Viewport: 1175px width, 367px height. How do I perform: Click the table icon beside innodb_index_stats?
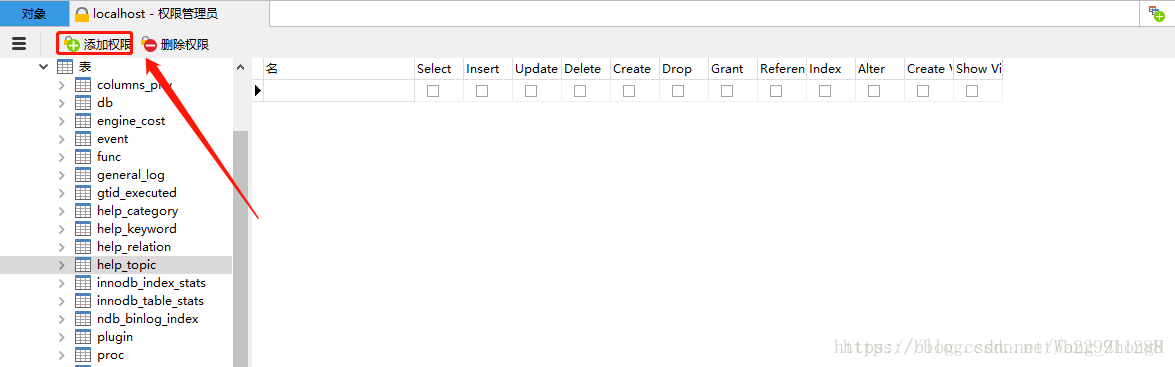[x=83, y=282]
